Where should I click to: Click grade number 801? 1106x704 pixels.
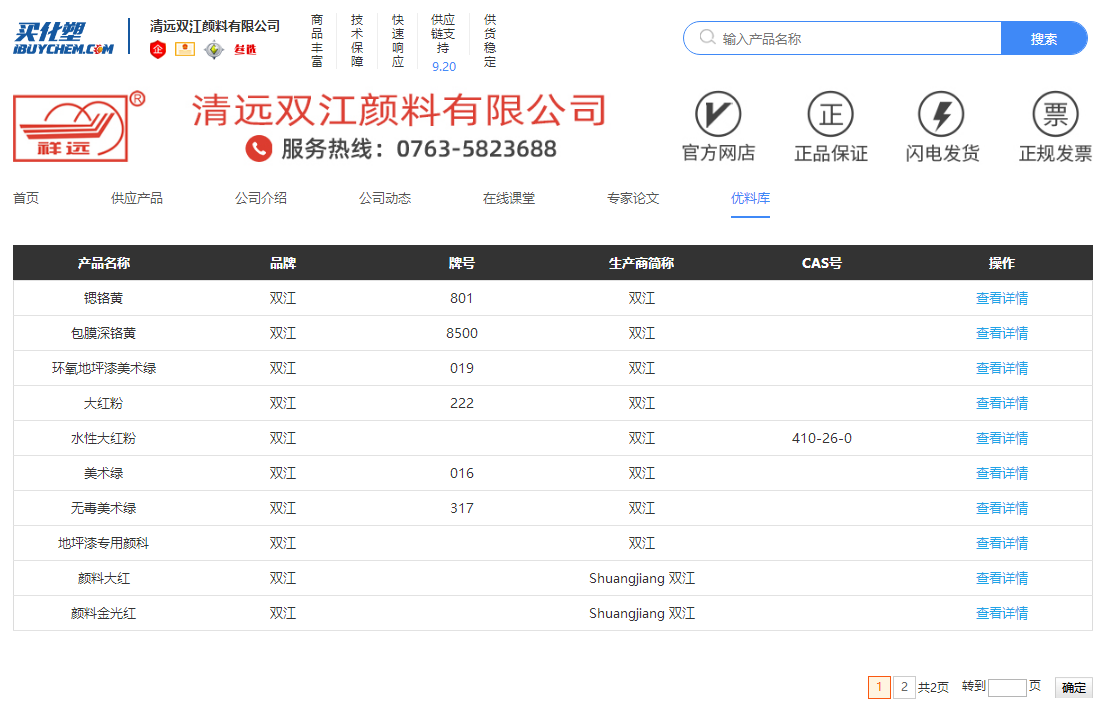click(x=462, y=298)
